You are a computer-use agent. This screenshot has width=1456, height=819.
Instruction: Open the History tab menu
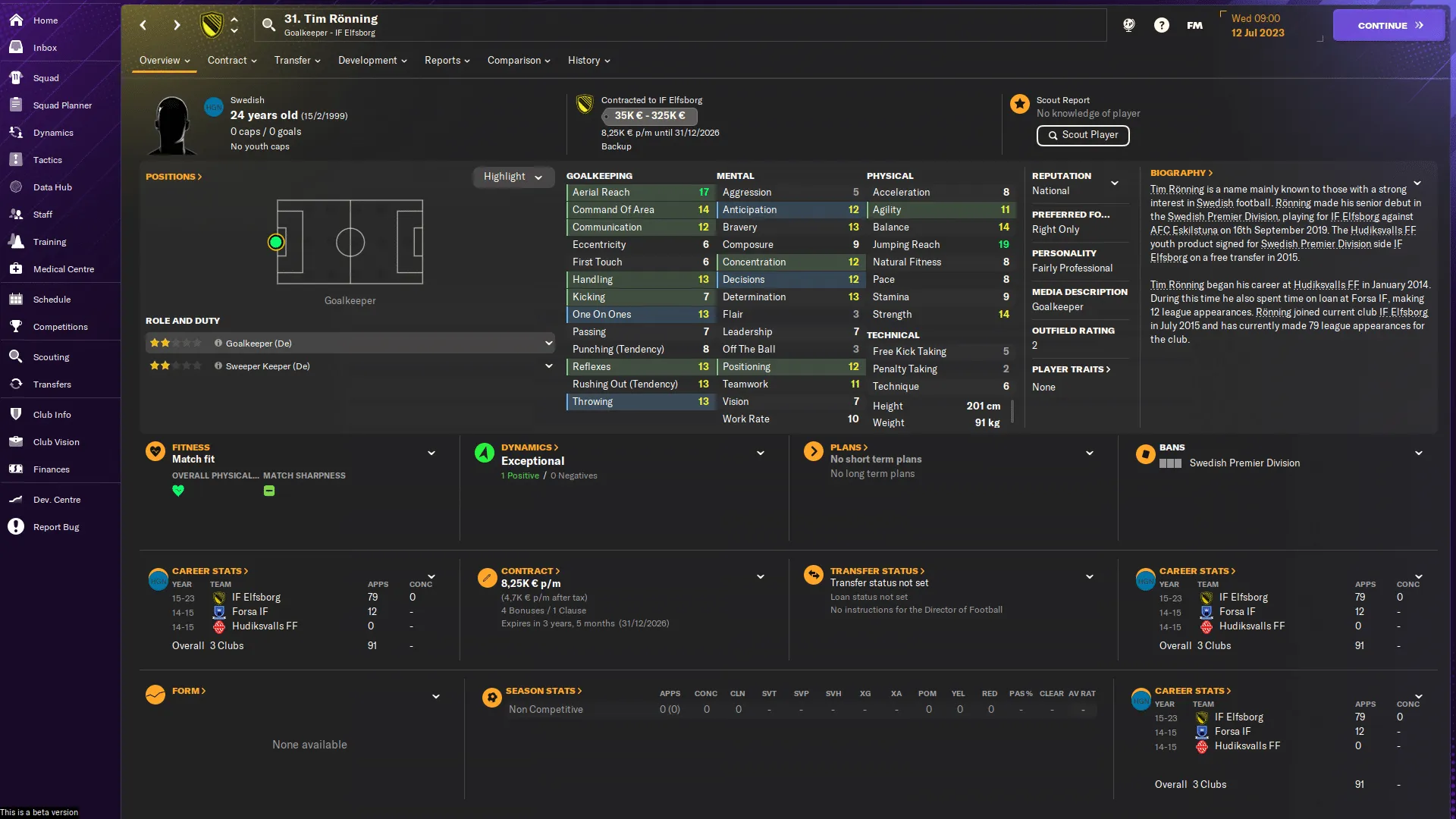[588, 61]
